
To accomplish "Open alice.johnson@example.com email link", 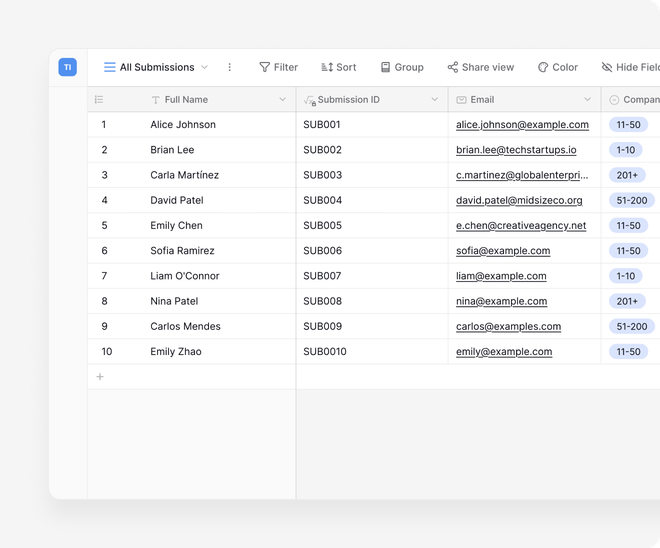I will click(522, 125).
